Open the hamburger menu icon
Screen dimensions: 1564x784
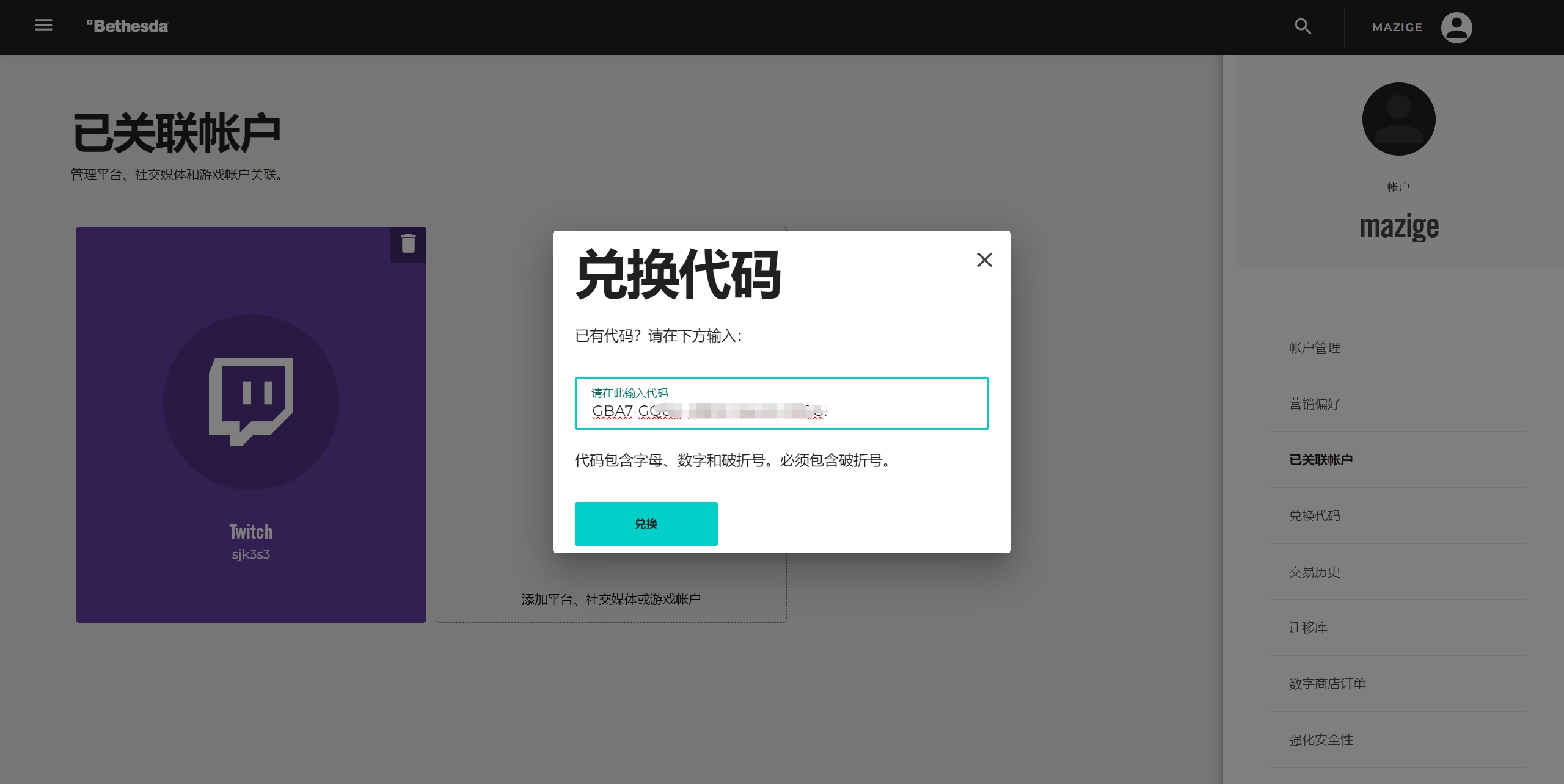point(43,25)
